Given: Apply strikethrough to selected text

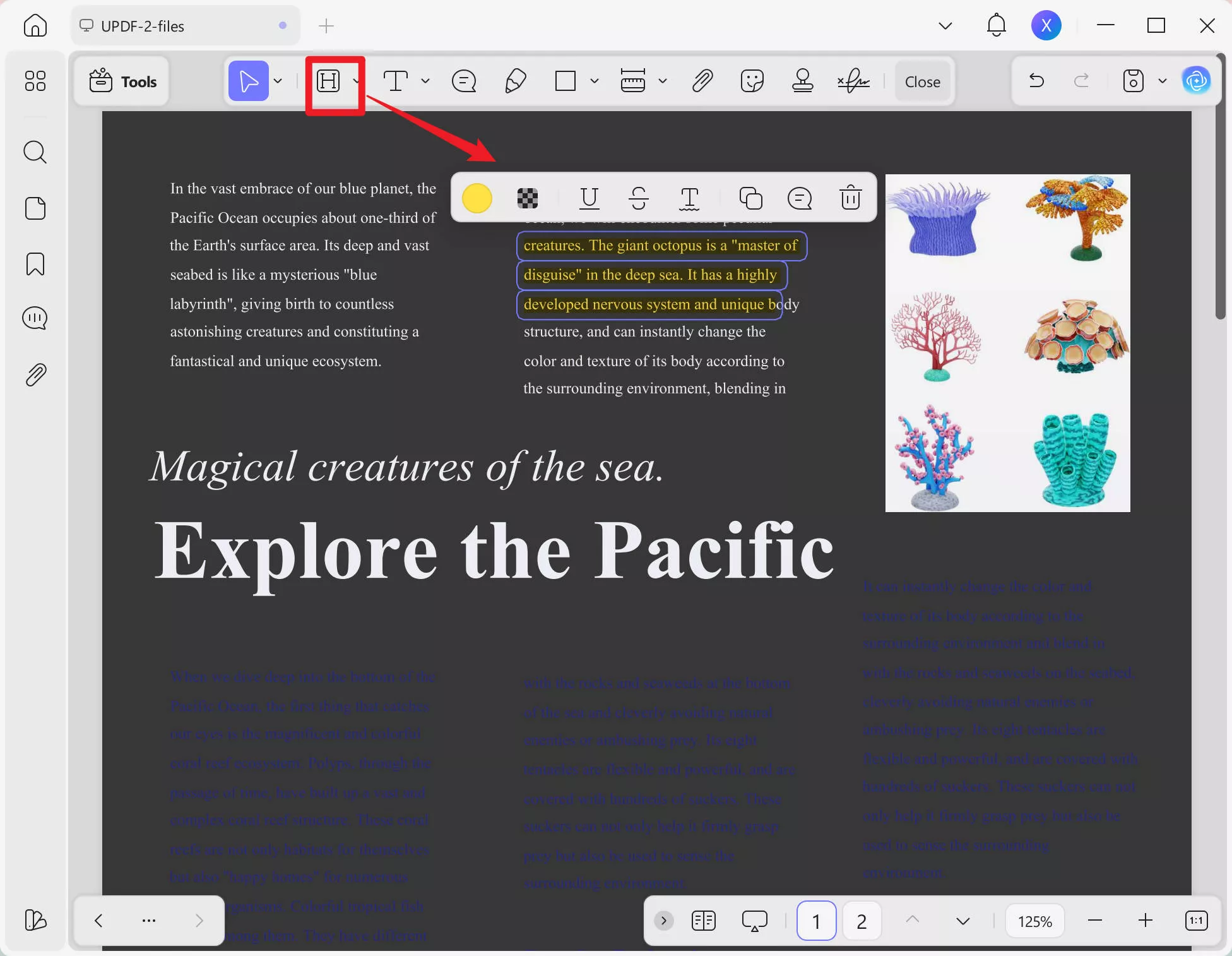Looking at the screenshot, I should click(x=639, y=198).
